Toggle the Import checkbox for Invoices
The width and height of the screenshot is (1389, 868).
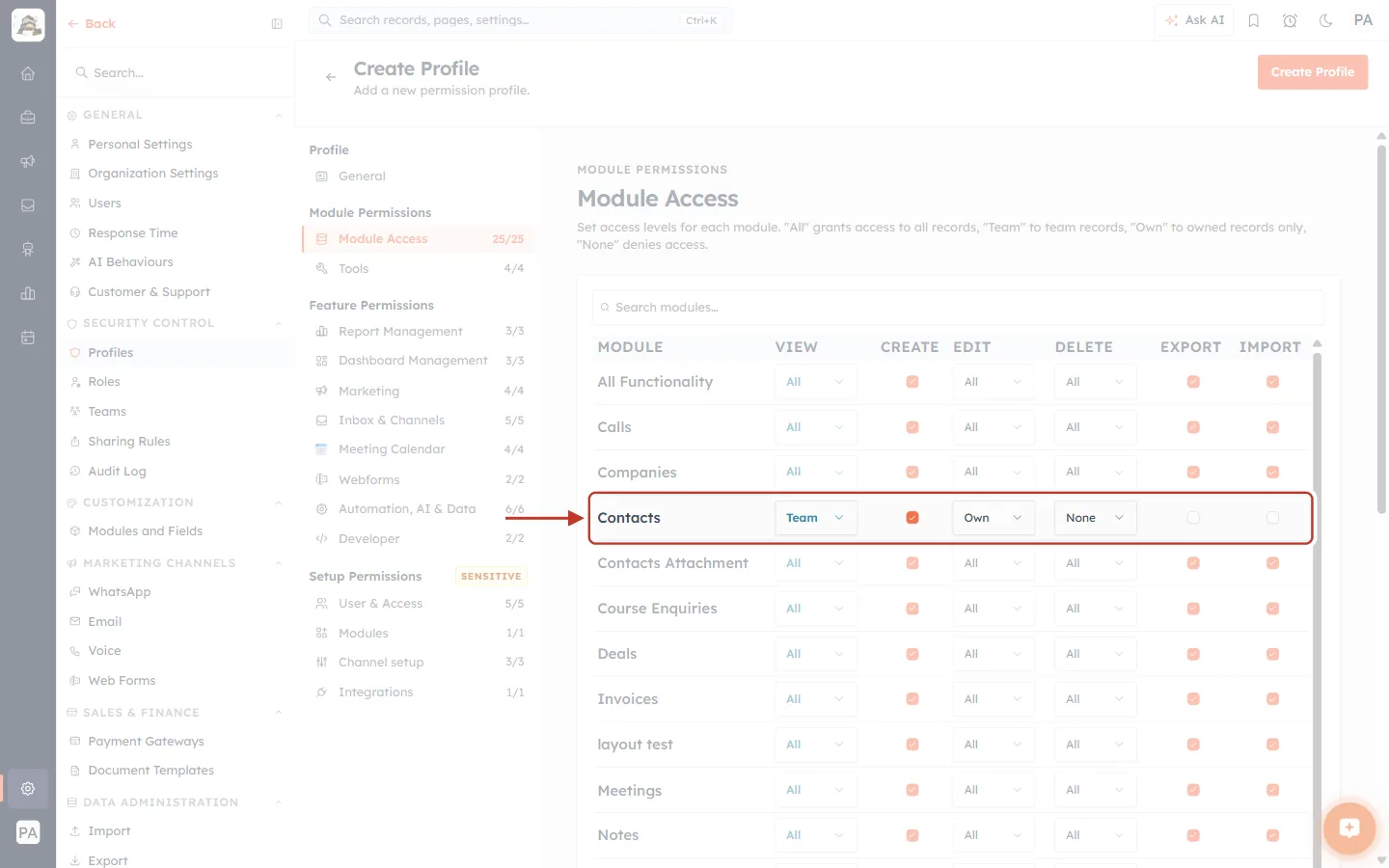[x=1272, y=699]
